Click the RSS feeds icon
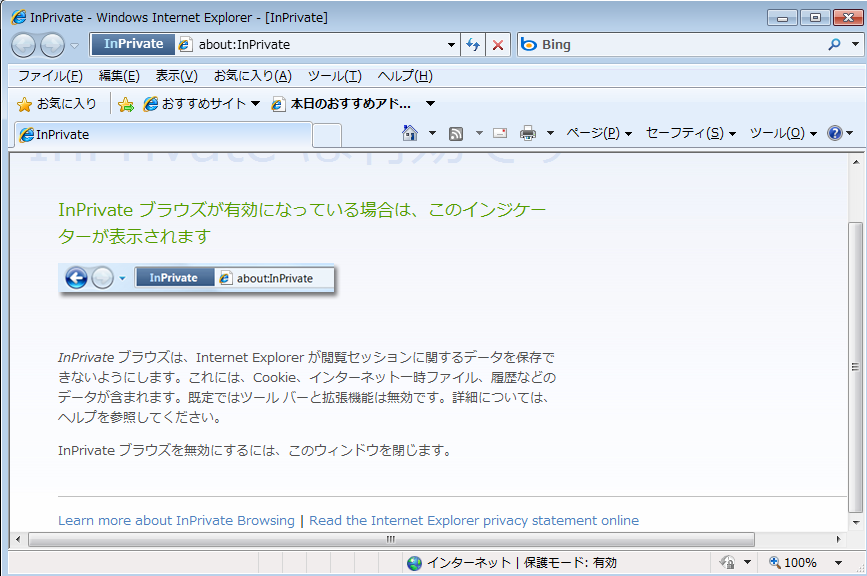Screen dimensions: 867x576 pos(456,133)
